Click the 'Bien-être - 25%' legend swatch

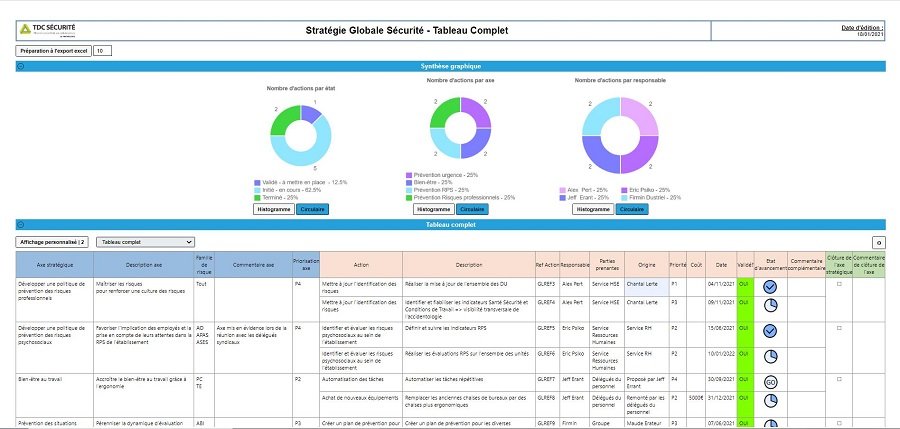(409, 183)
